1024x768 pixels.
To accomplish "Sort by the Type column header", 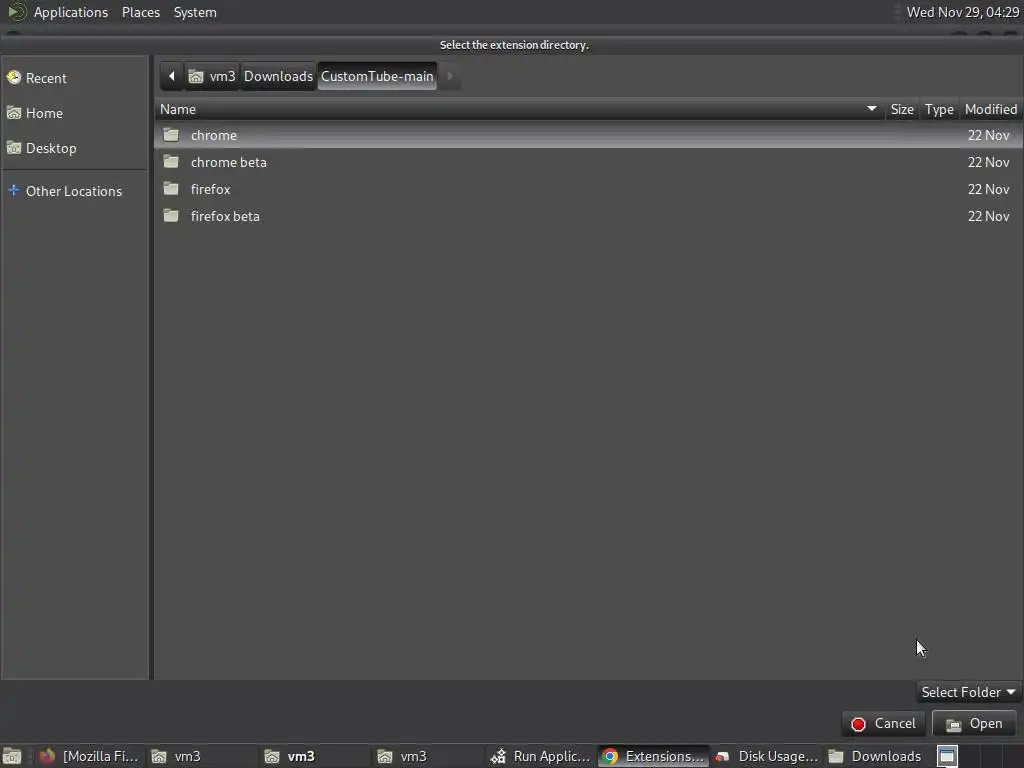I will [x=939, y=109].
